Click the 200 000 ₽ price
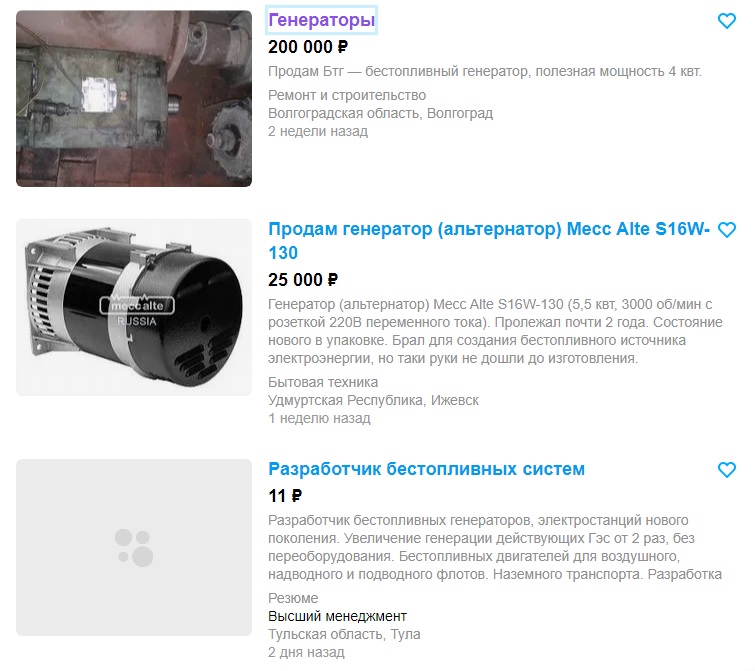Screen dimensions: 755x671 click(x=308, y=47)
